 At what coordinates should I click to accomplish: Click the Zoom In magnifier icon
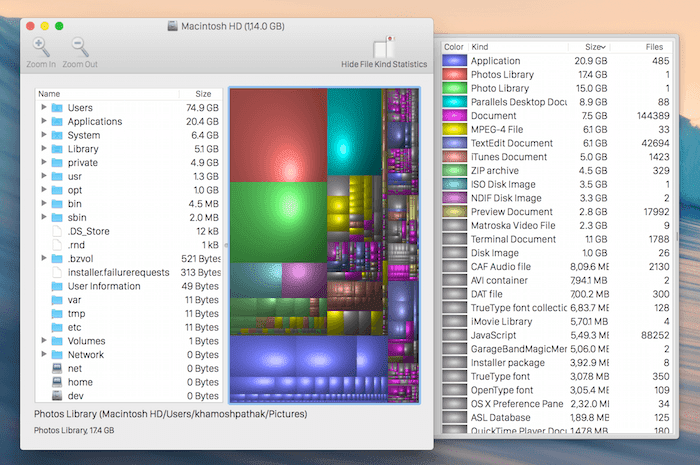[41, 47]
